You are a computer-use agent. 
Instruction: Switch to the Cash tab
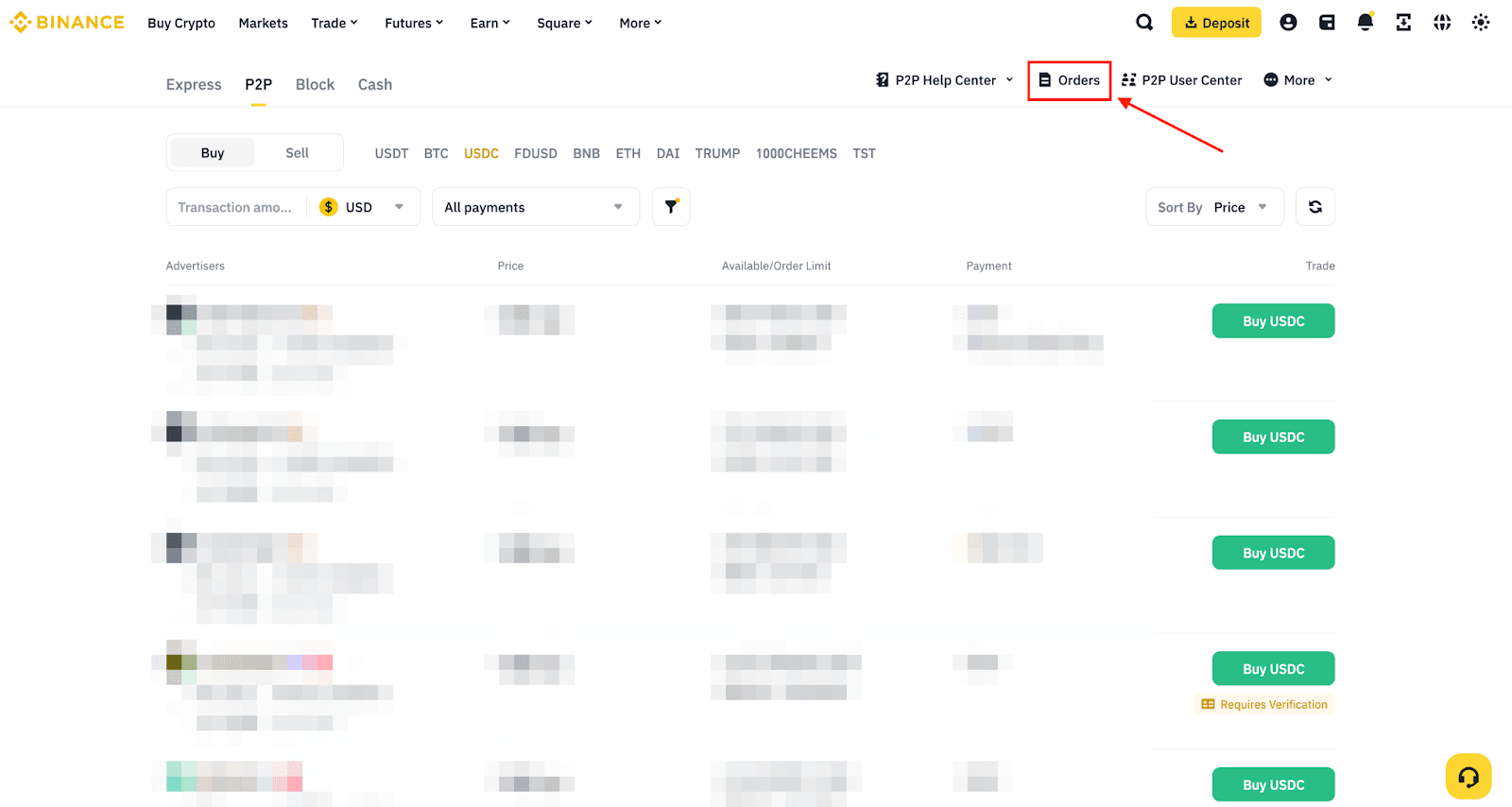tap(375, 84)
